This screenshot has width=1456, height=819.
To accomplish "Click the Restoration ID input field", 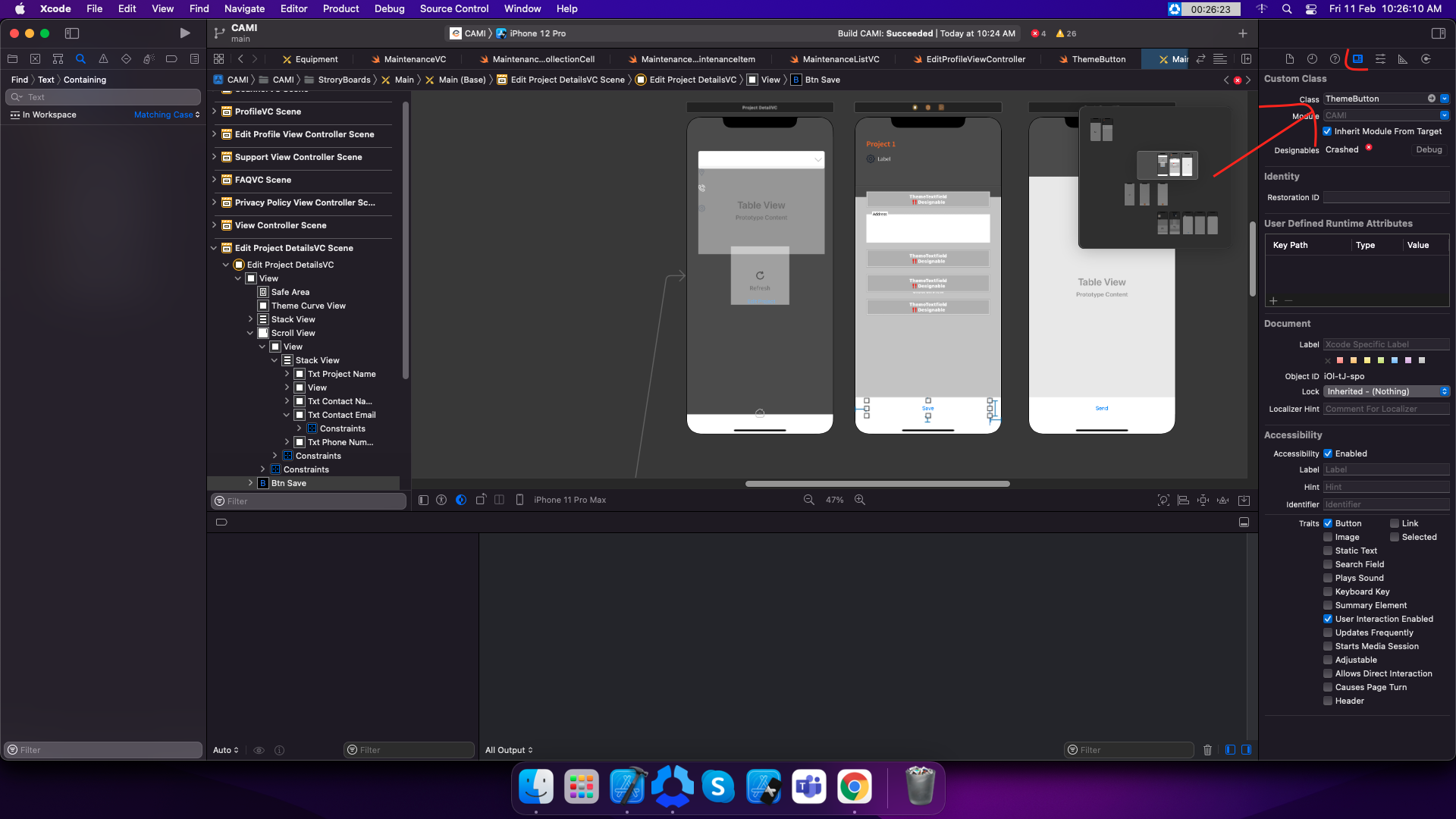I will click(x=1386, y=197).
